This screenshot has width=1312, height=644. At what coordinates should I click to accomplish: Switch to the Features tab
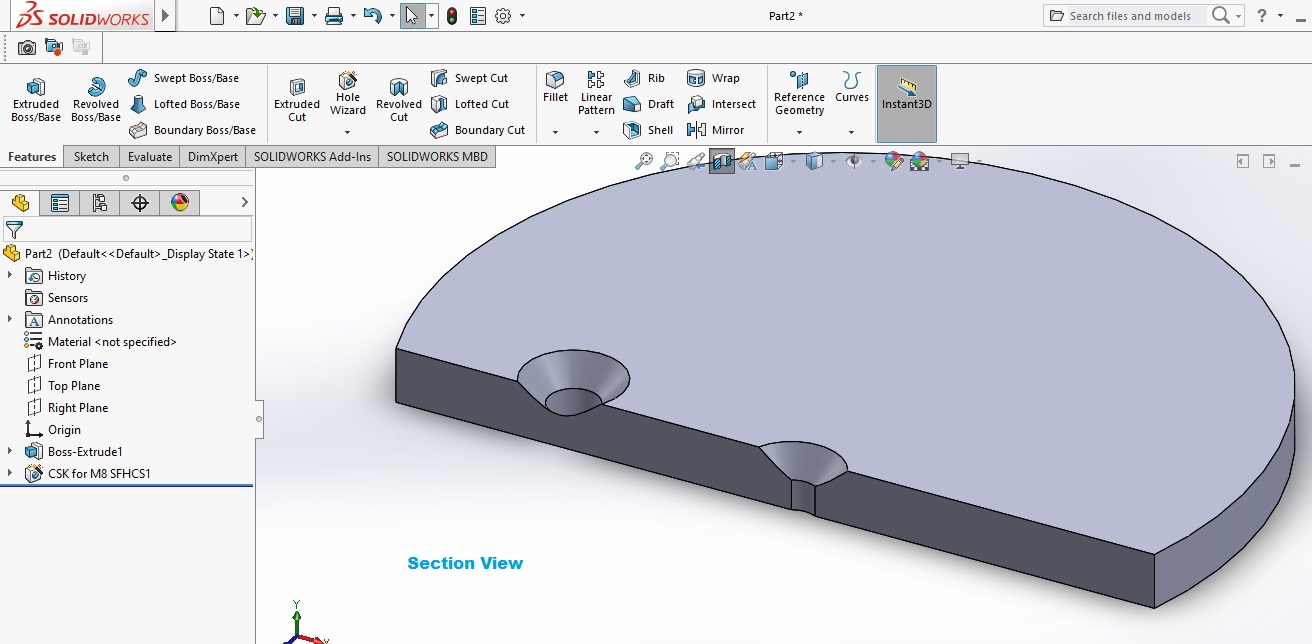tap(32, 157)
